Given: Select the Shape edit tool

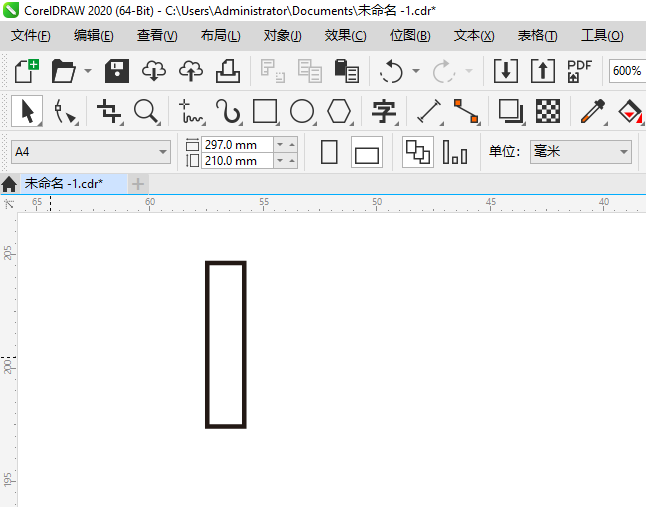Looking at the screenshot, I should (x=65, y=111).
